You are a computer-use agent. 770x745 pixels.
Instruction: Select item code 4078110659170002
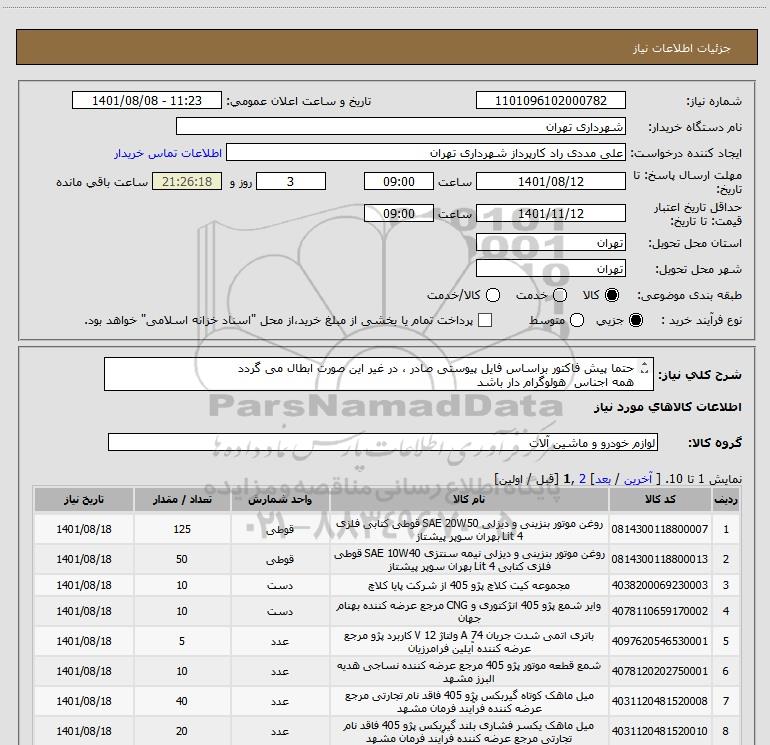660,611
